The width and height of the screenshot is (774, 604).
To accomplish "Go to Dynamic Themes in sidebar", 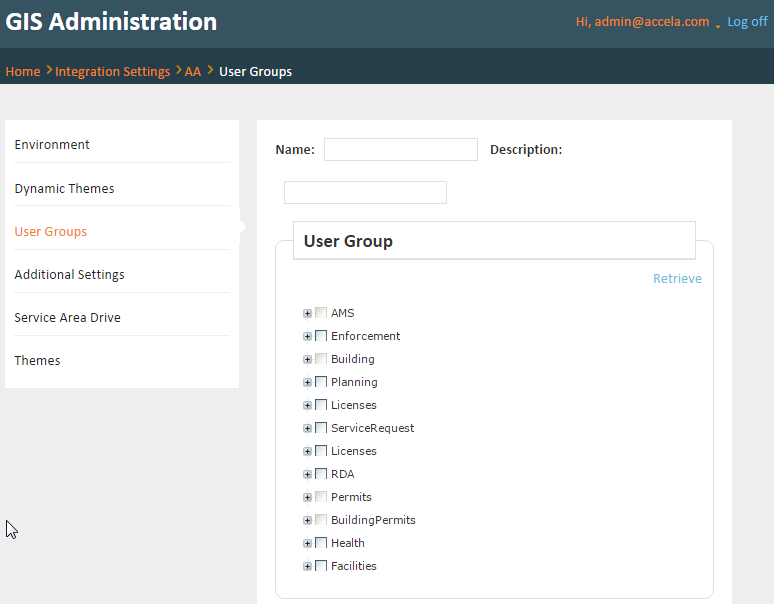I will [64, 189].
